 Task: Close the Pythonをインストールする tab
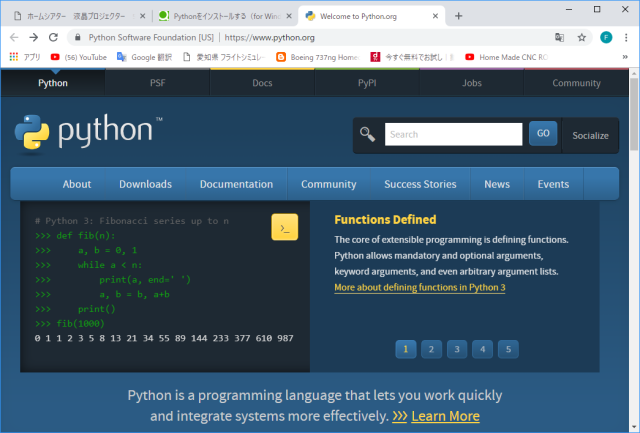(289, 16)
